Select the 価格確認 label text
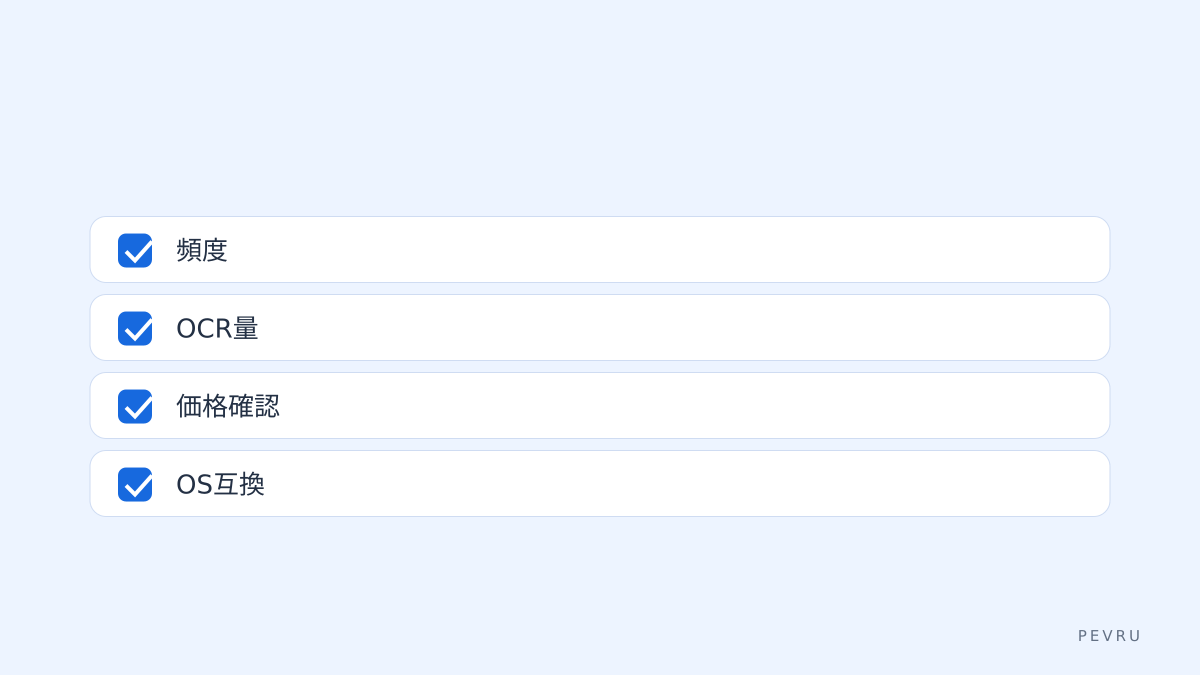Image resolution: width=1200 pixels, height=675 pixels. point(228,406)
